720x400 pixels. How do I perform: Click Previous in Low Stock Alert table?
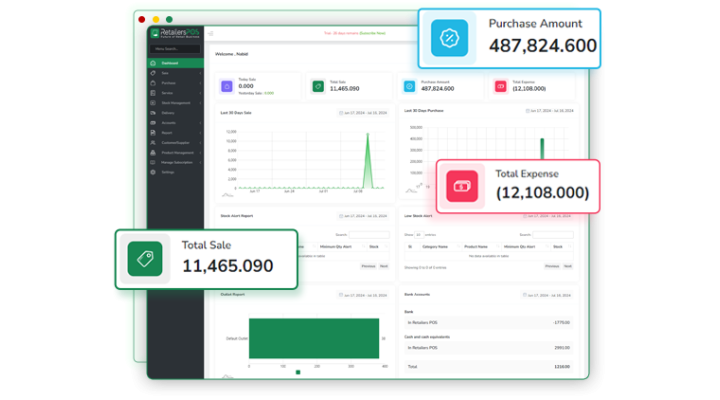552,266
